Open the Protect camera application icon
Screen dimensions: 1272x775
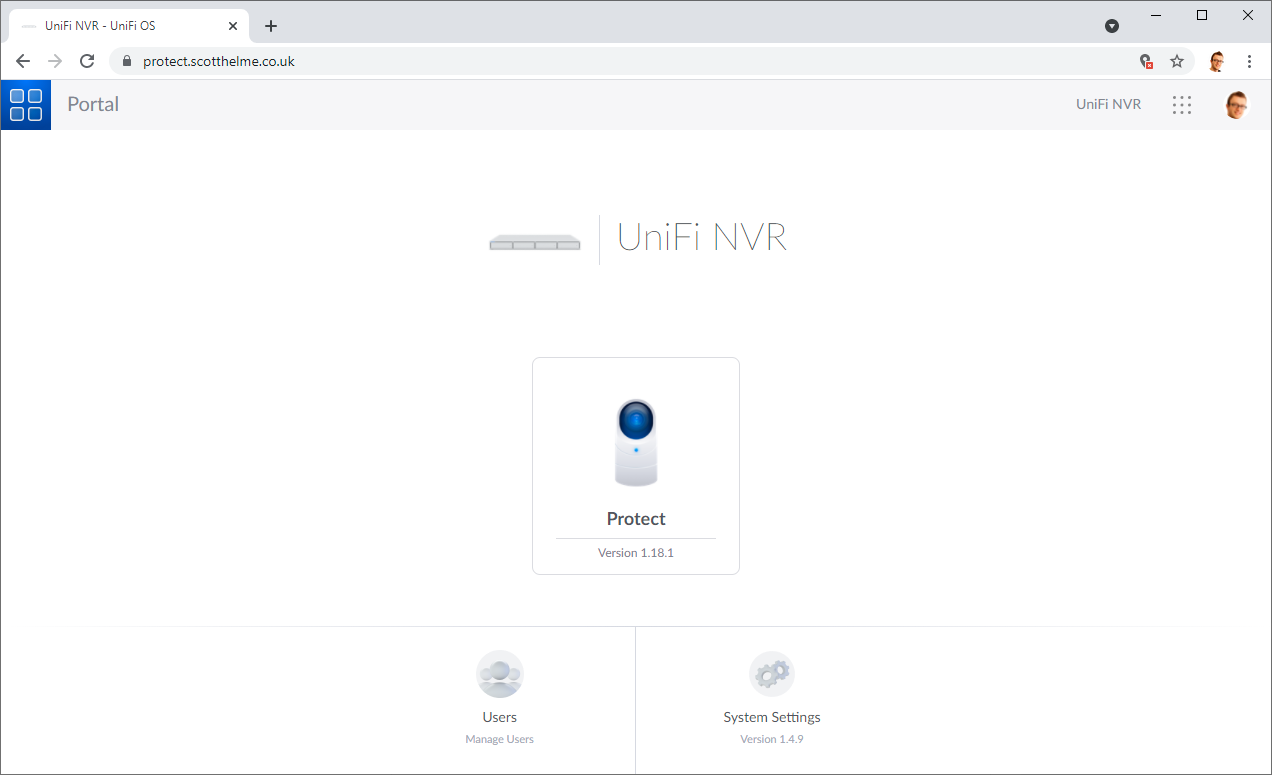click(x=636, y=443)
